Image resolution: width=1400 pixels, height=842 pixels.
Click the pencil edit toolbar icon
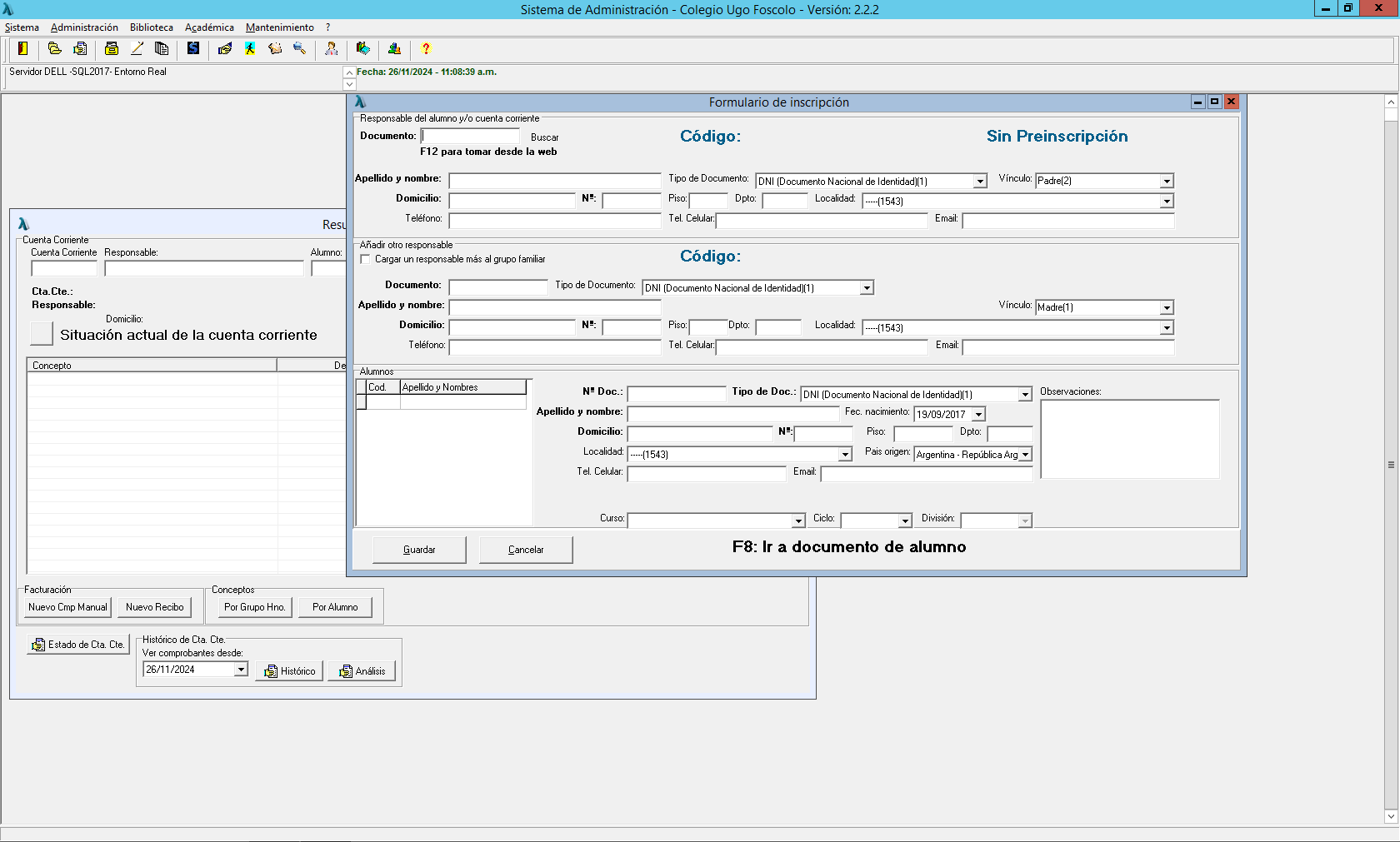[x=137, y=48]
